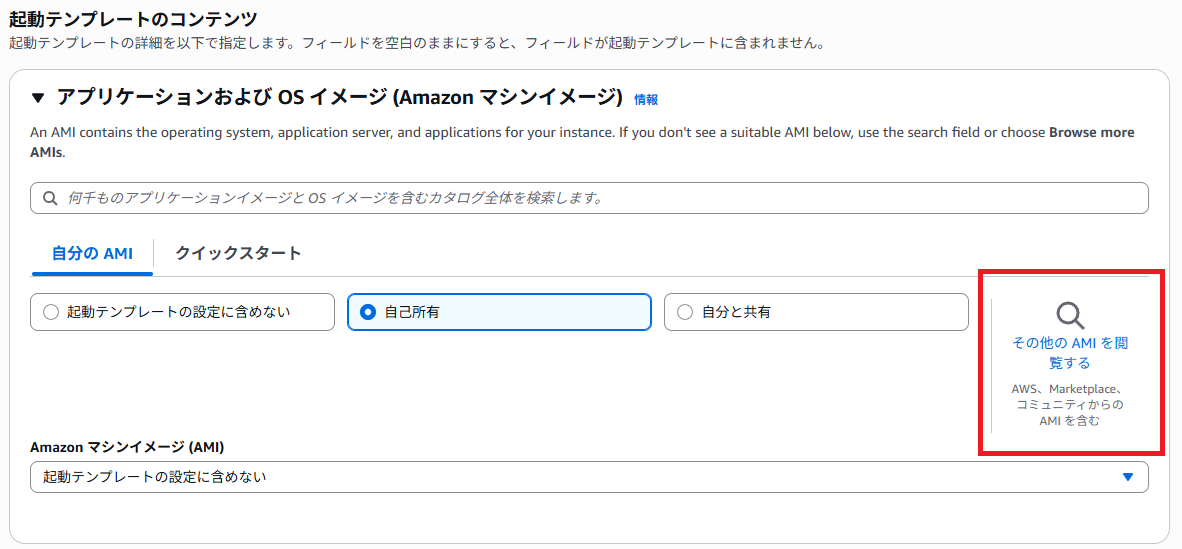Collapse the アプリケーションおよび OS イメージ section triangle
Screen dimensions: 1182x549
click(x=38, y=98)
